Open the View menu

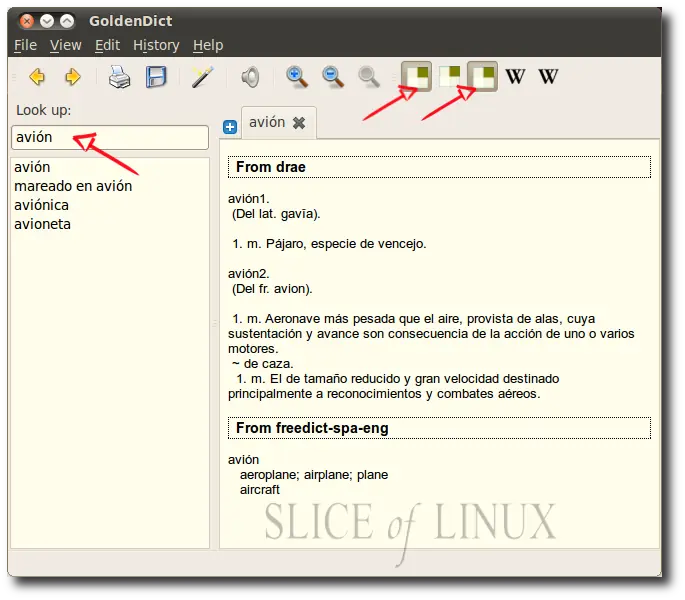point(66,45)
